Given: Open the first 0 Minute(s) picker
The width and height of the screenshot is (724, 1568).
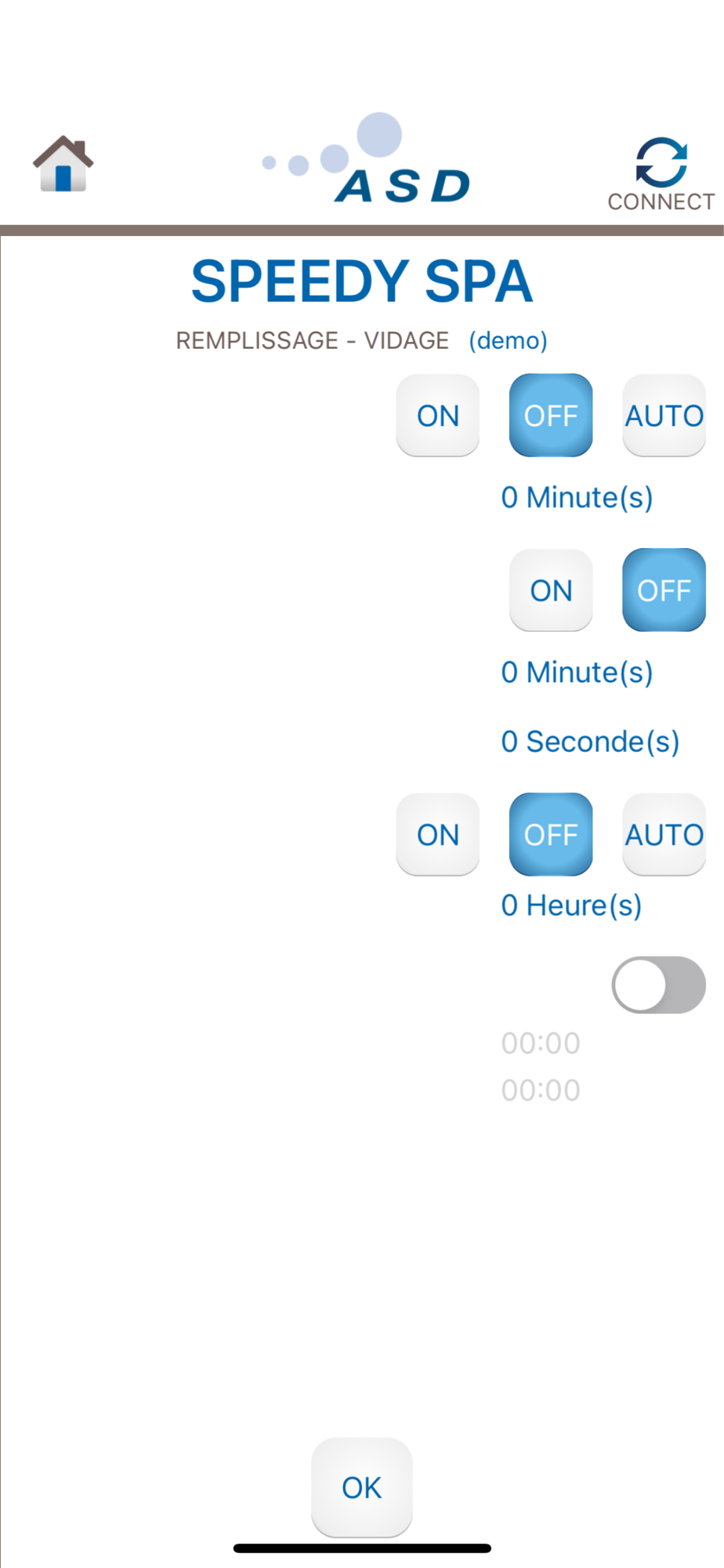Looking at the screenshot, I should [x=577, y=498].
